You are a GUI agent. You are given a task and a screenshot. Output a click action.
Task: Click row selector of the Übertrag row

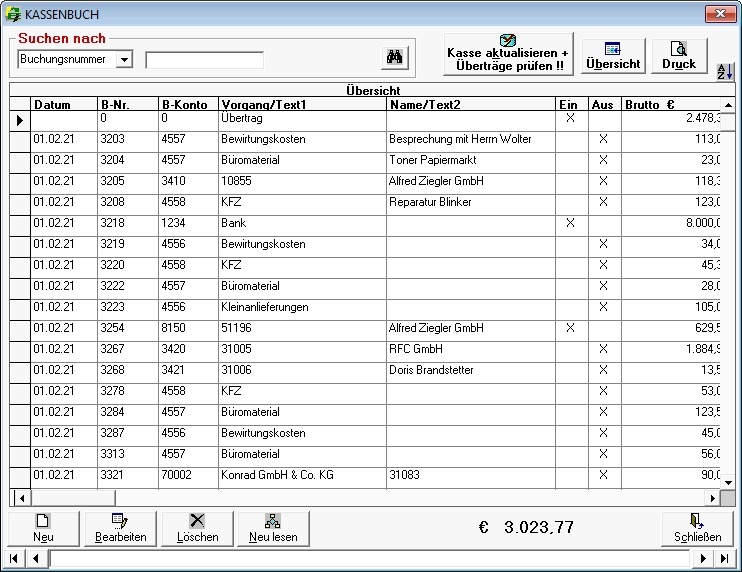pyautogui.click(x=20, y=121)
